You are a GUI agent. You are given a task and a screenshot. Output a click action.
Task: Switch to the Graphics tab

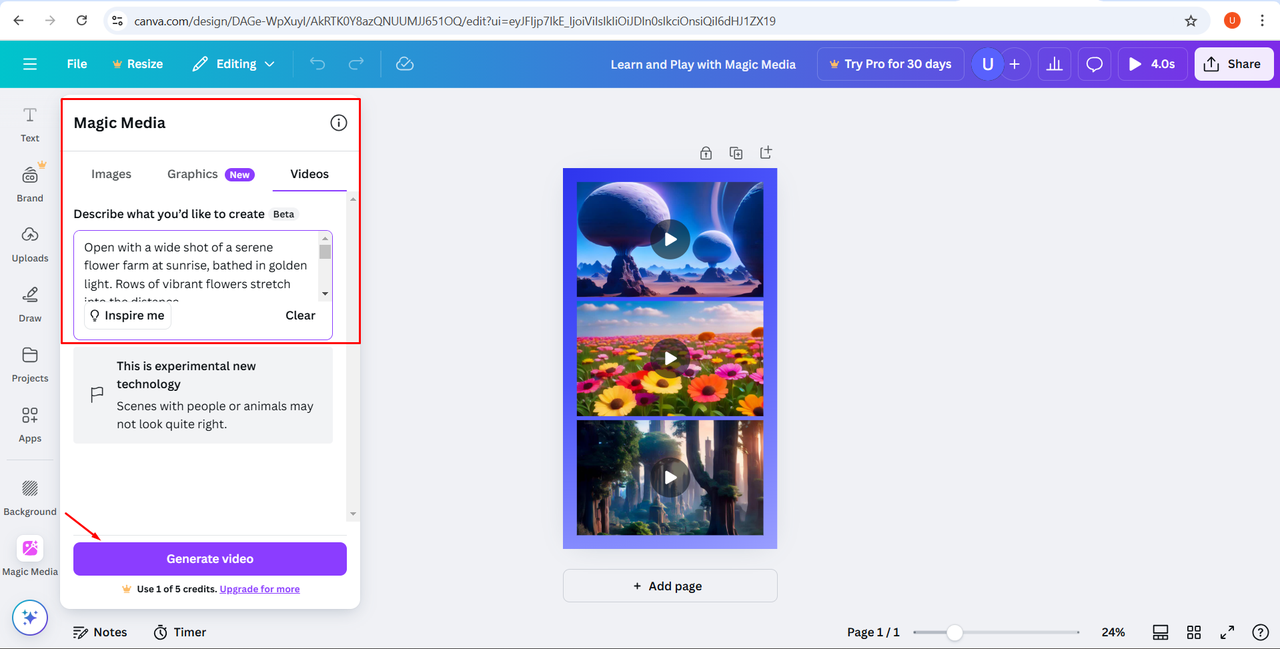[x=209, y=174]
